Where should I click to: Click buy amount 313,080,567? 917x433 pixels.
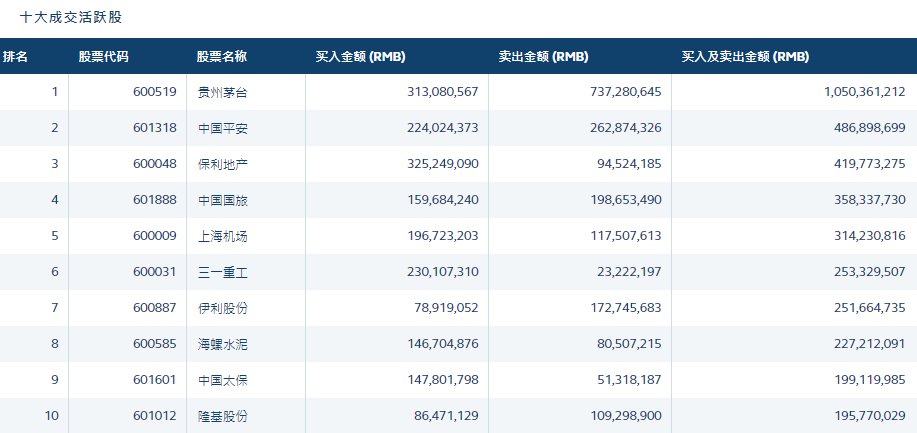click(x=443, y=92)
